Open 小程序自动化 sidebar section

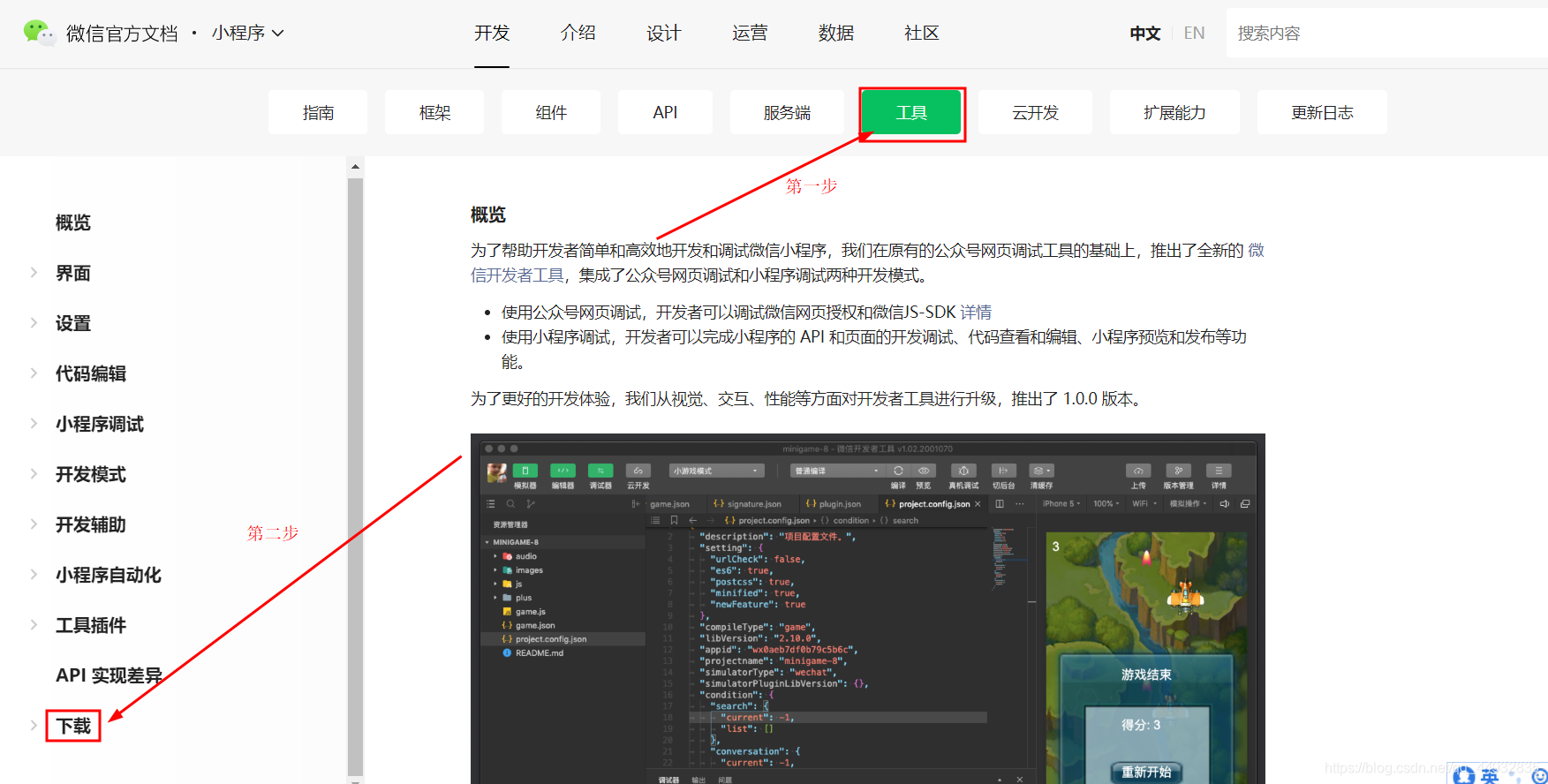(109, 575)
